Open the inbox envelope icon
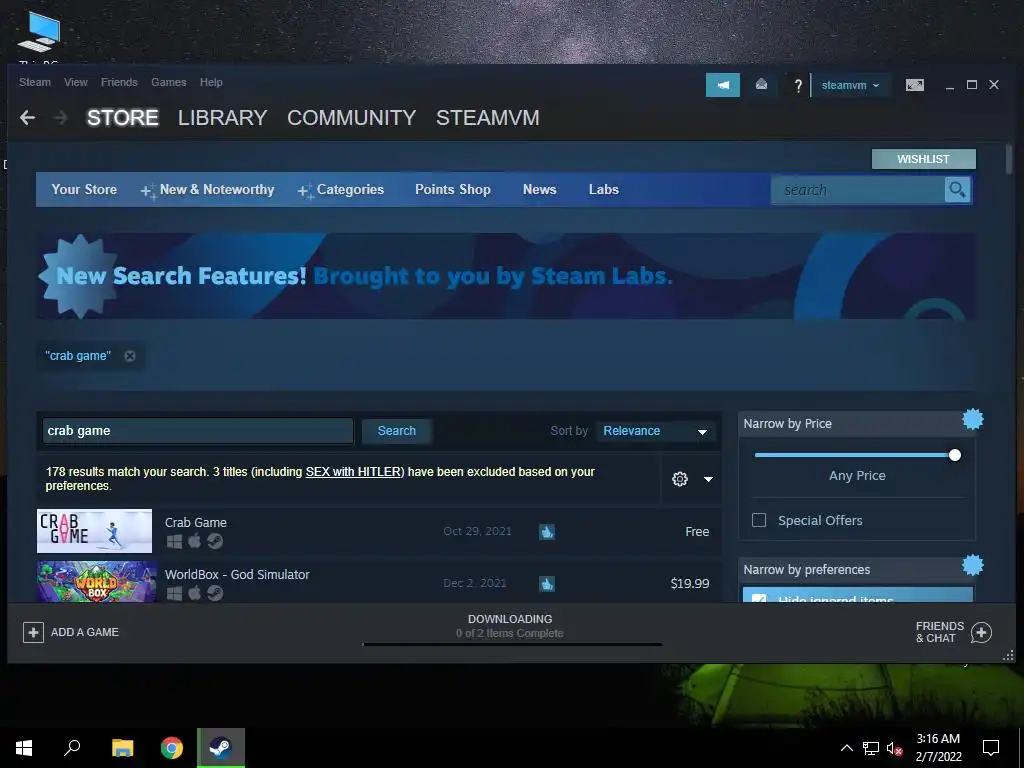The height and width of the screenshot is (768, 1024). (x=761, y=84)
